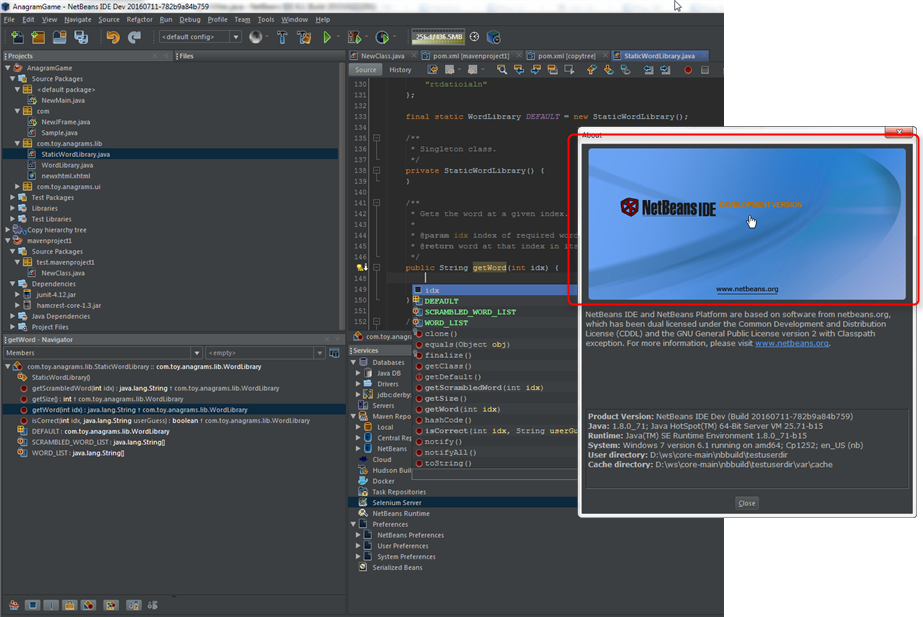Toggle Source view in editor toolbar
Screen dimensions: 923x617
coord(366,70)
